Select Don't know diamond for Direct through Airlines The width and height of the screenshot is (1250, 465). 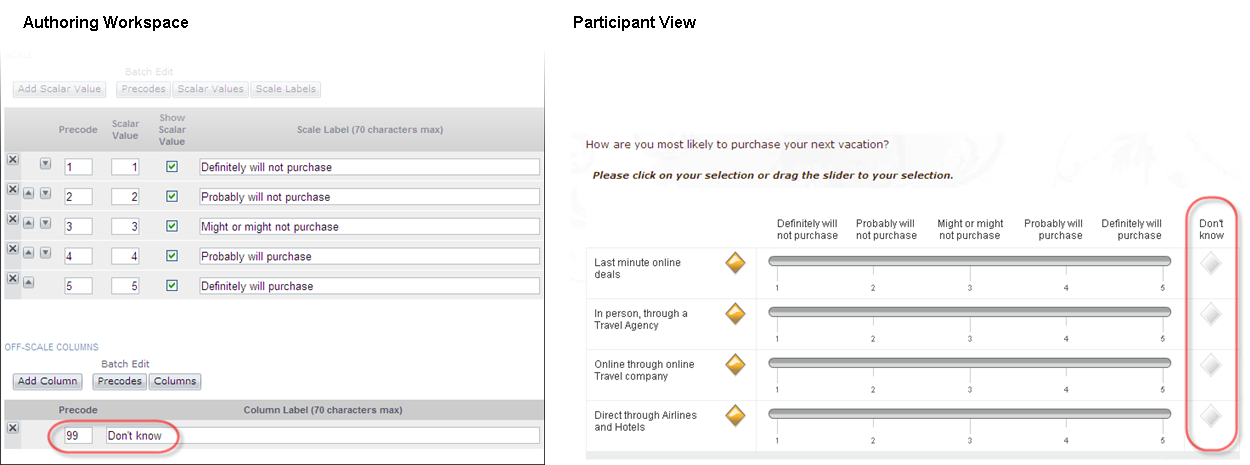[x=1211, y=416]
